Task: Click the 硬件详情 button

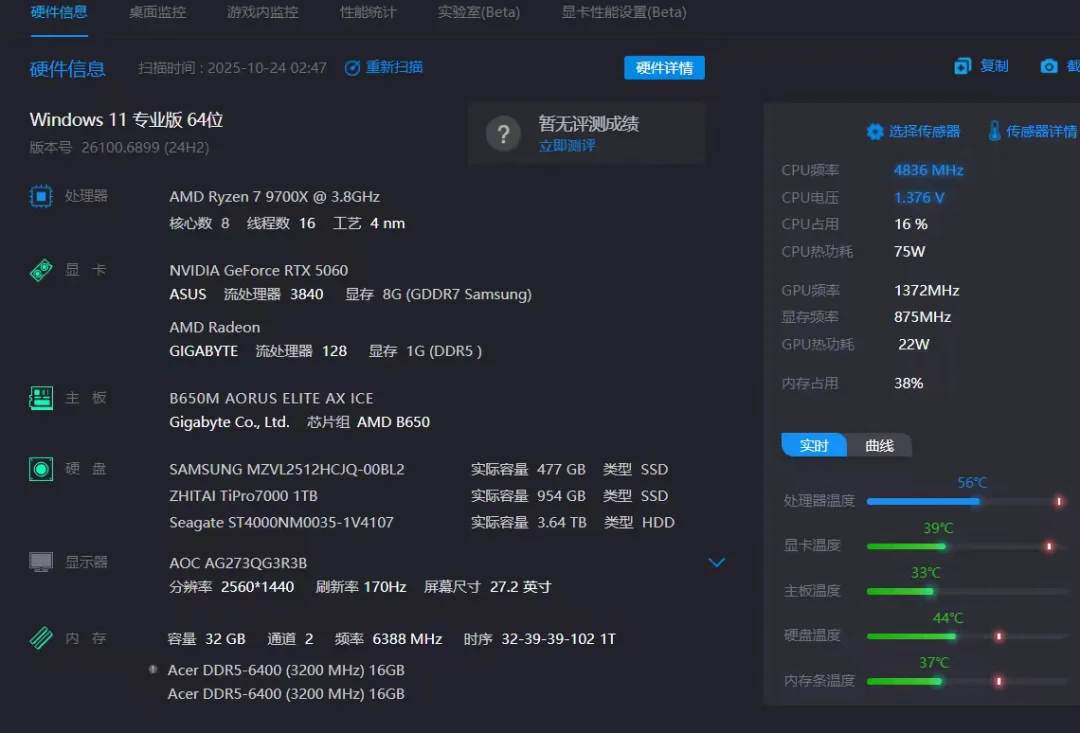Action: [x=664, y=68]
